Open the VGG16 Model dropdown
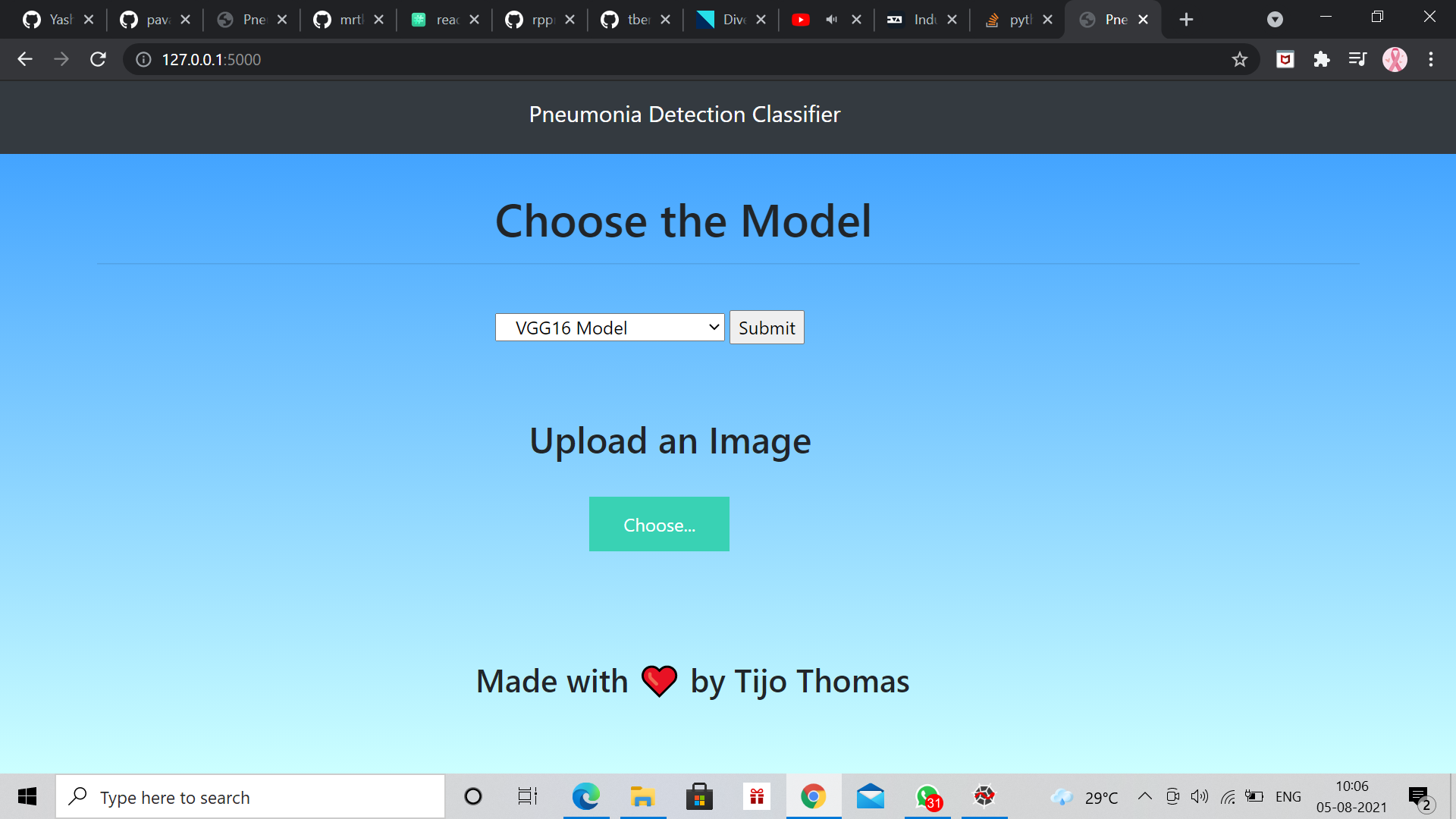This screenshot has height=819, width=1456. 610,328
